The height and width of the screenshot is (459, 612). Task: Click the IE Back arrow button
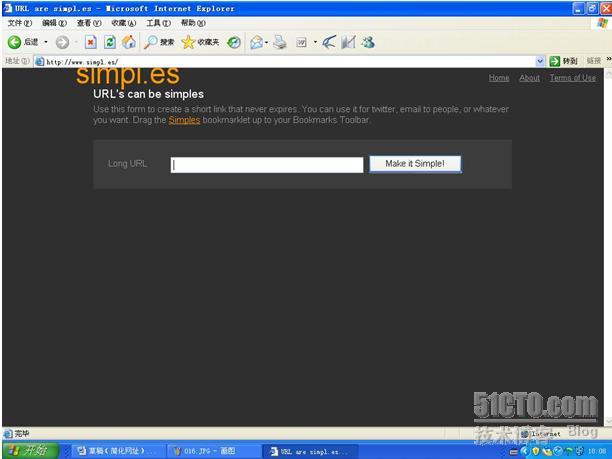coord(14,42)
